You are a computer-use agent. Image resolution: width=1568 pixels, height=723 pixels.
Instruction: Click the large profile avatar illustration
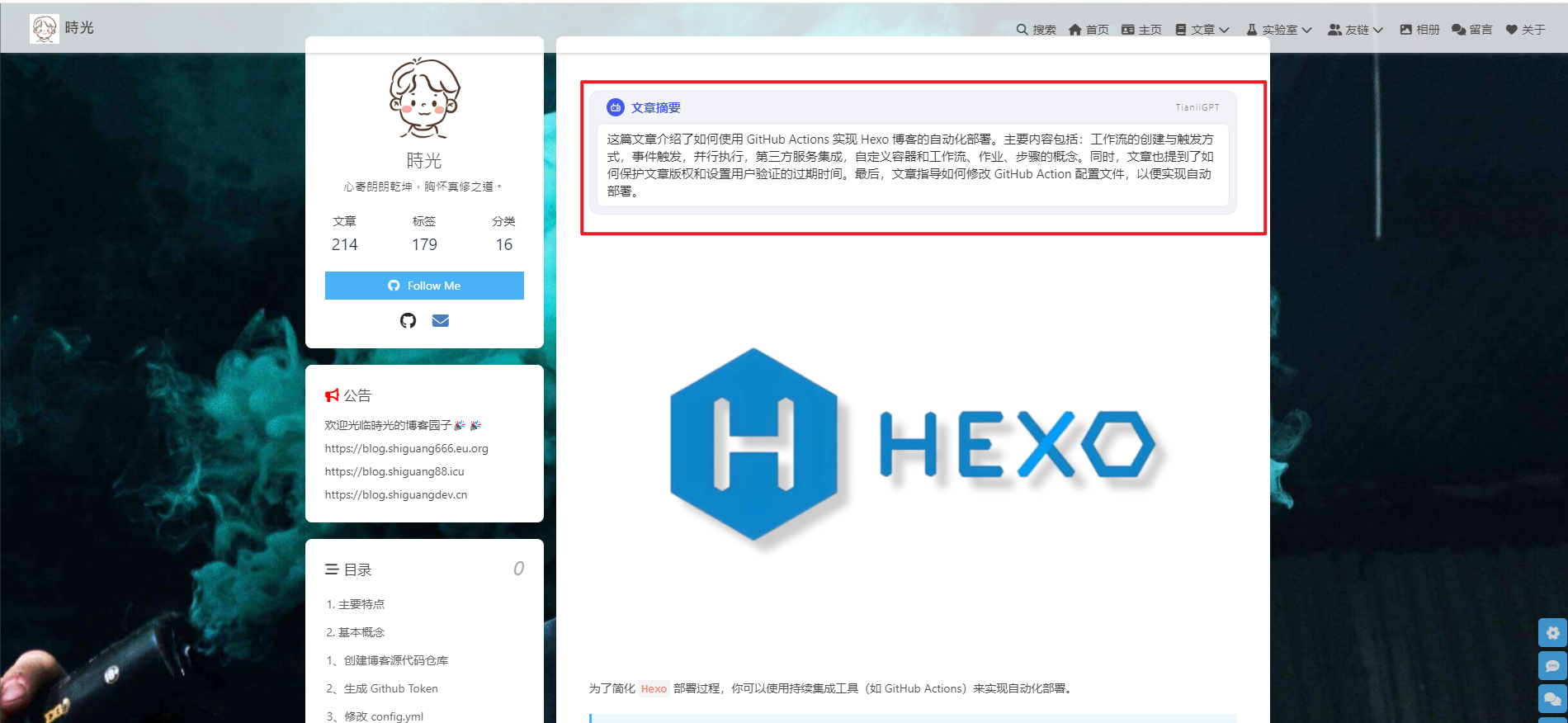[x=424, y=98]
